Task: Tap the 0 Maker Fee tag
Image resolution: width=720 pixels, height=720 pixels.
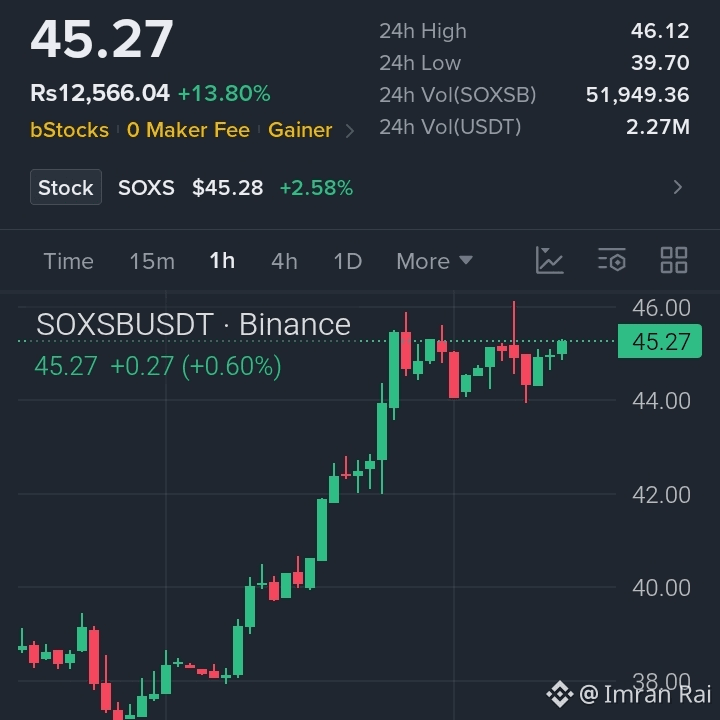Action: point(188,130)
